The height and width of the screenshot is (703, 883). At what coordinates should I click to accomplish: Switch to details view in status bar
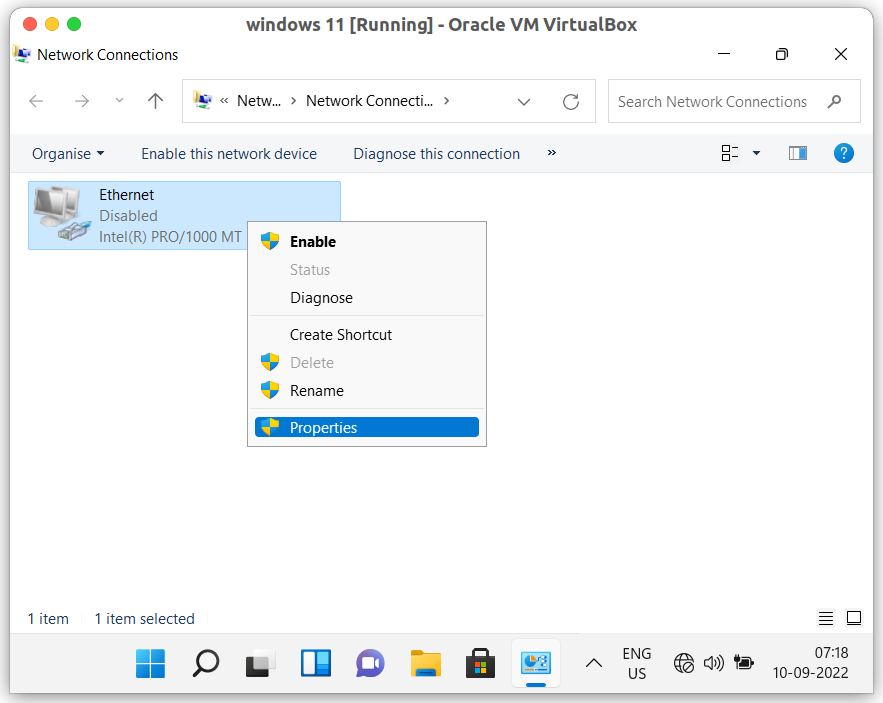(x=825, y=618)
